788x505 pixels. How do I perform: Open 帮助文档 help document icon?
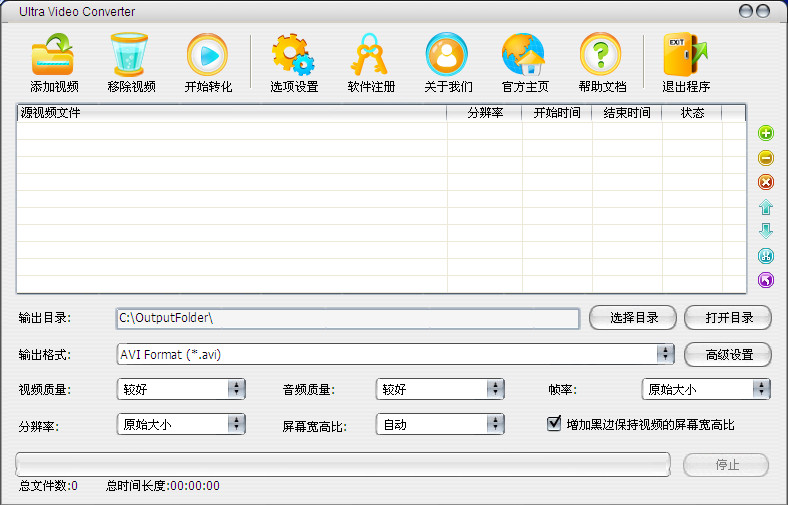(x=601, y=54)
